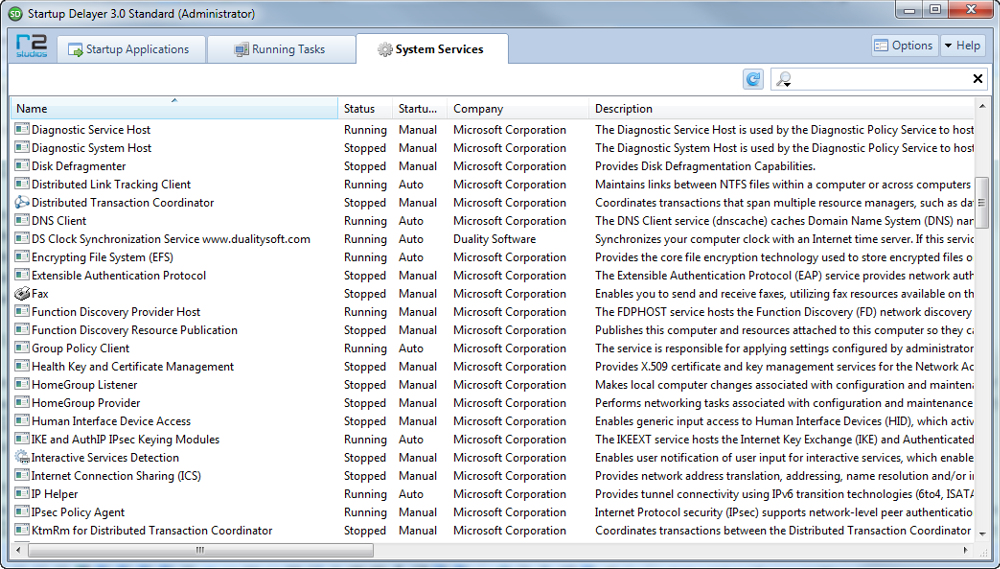
Task: Sort by the Description column header
Action: [x=782, y=108]
